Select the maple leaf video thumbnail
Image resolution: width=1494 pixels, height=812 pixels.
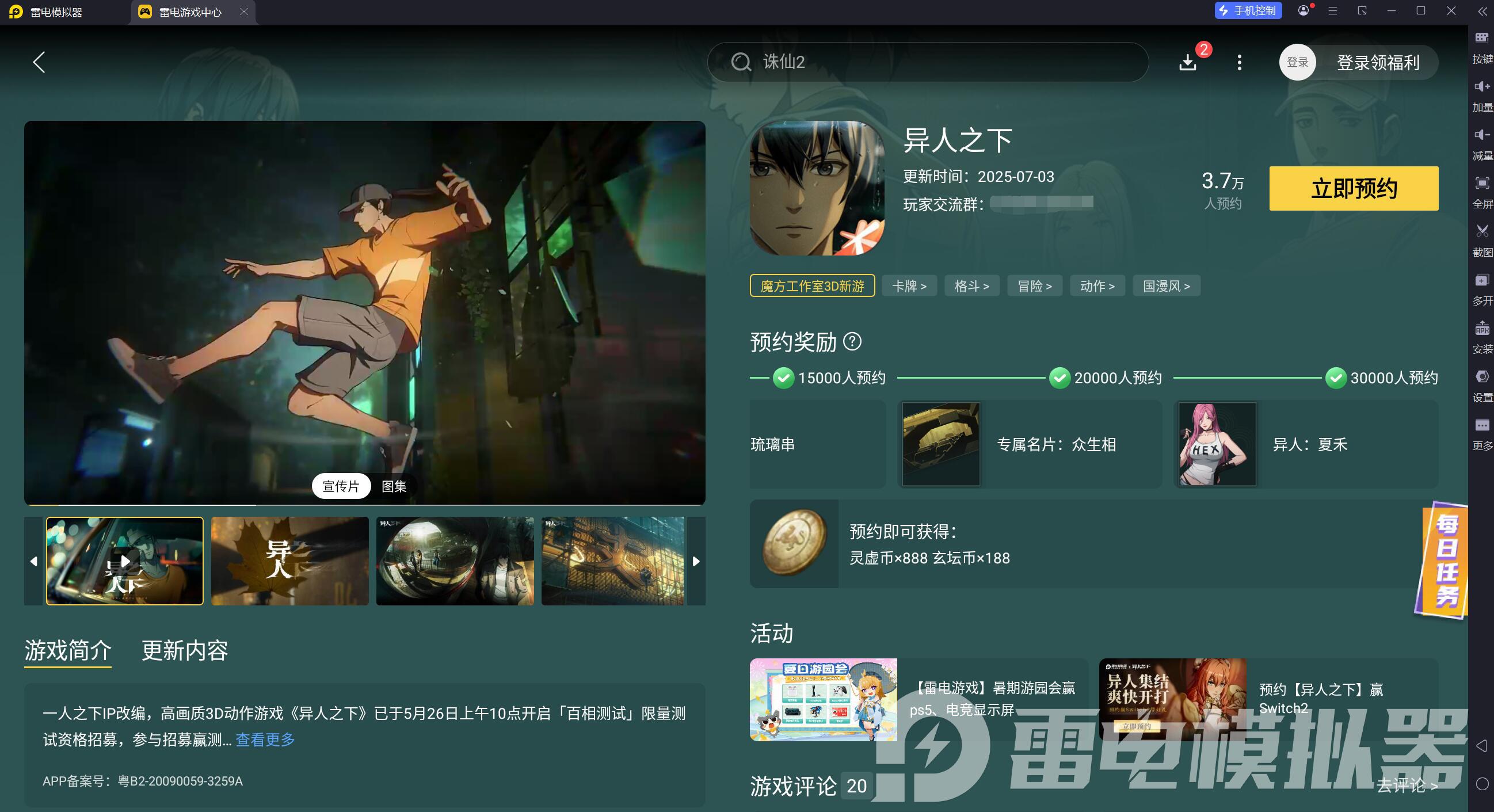[289, 561]
